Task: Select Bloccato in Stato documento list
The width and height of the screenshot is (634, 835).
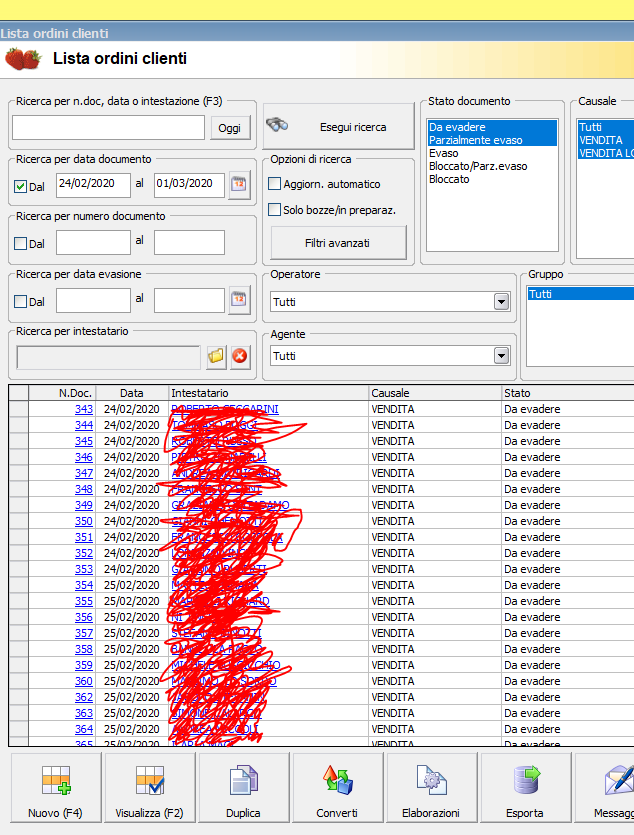Action: pos(492,179)
